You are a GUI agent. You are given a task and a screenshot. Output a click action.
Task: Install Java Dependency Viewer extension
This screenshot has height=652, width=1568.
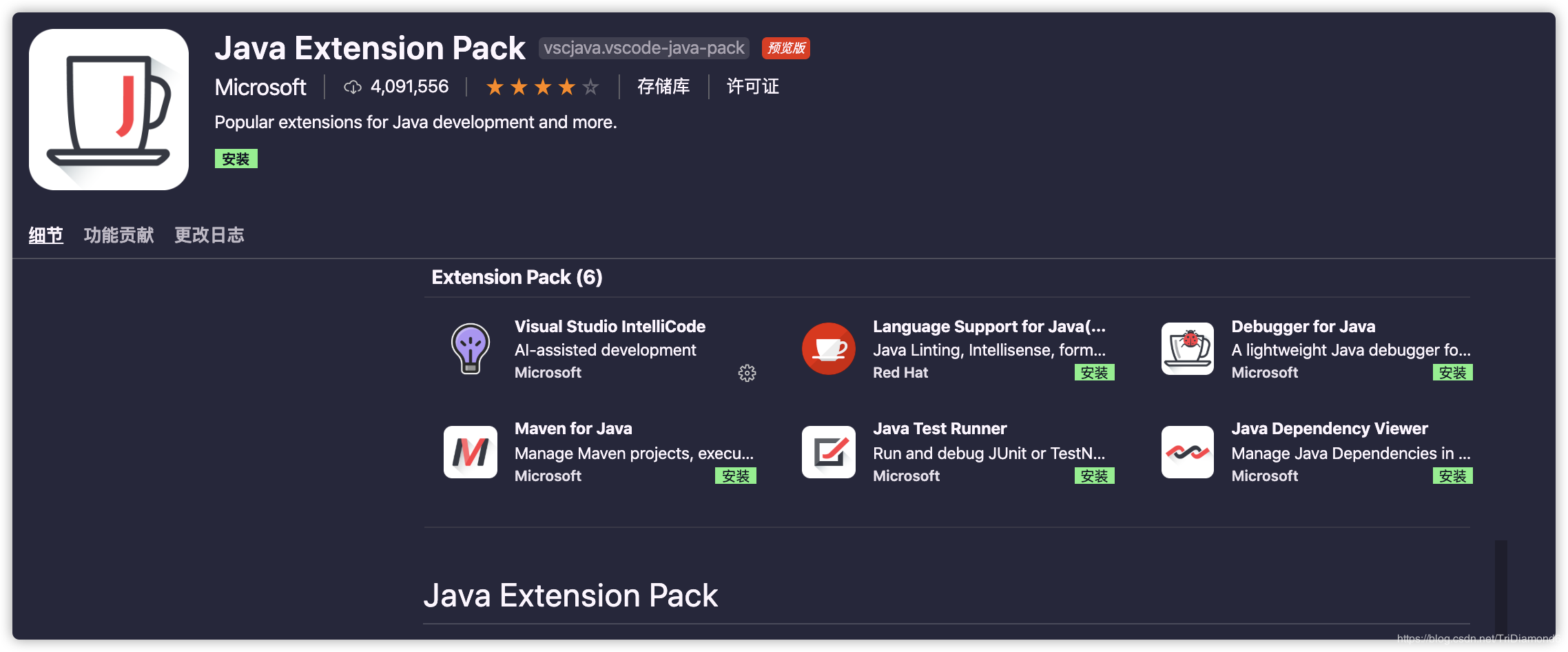[x=1453, y=476]
